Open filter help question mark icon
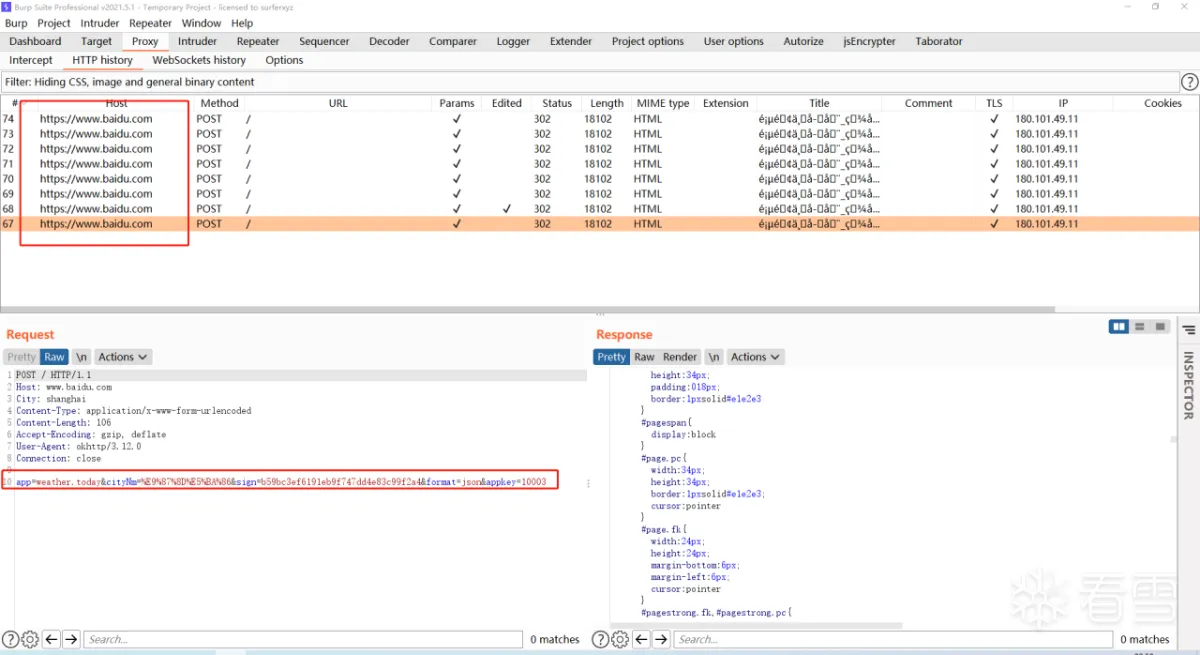The width and height of the screenshot is (1200, 655). [1189, 82]
